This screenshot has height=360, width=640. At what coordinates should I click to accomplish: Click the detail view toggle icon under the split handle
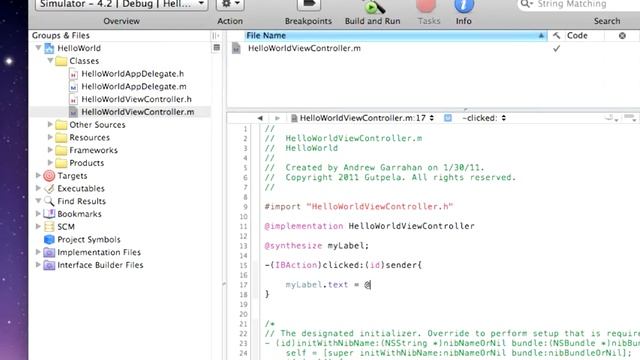pos(216,48)
